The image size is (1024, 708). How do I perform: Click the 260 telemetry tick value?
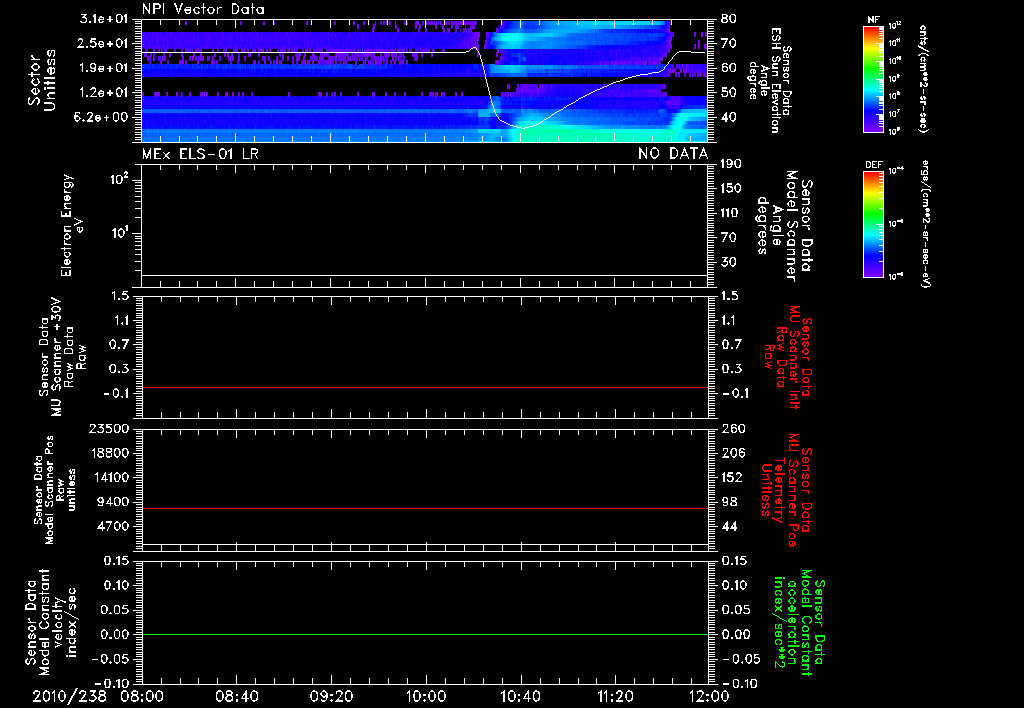733,428
